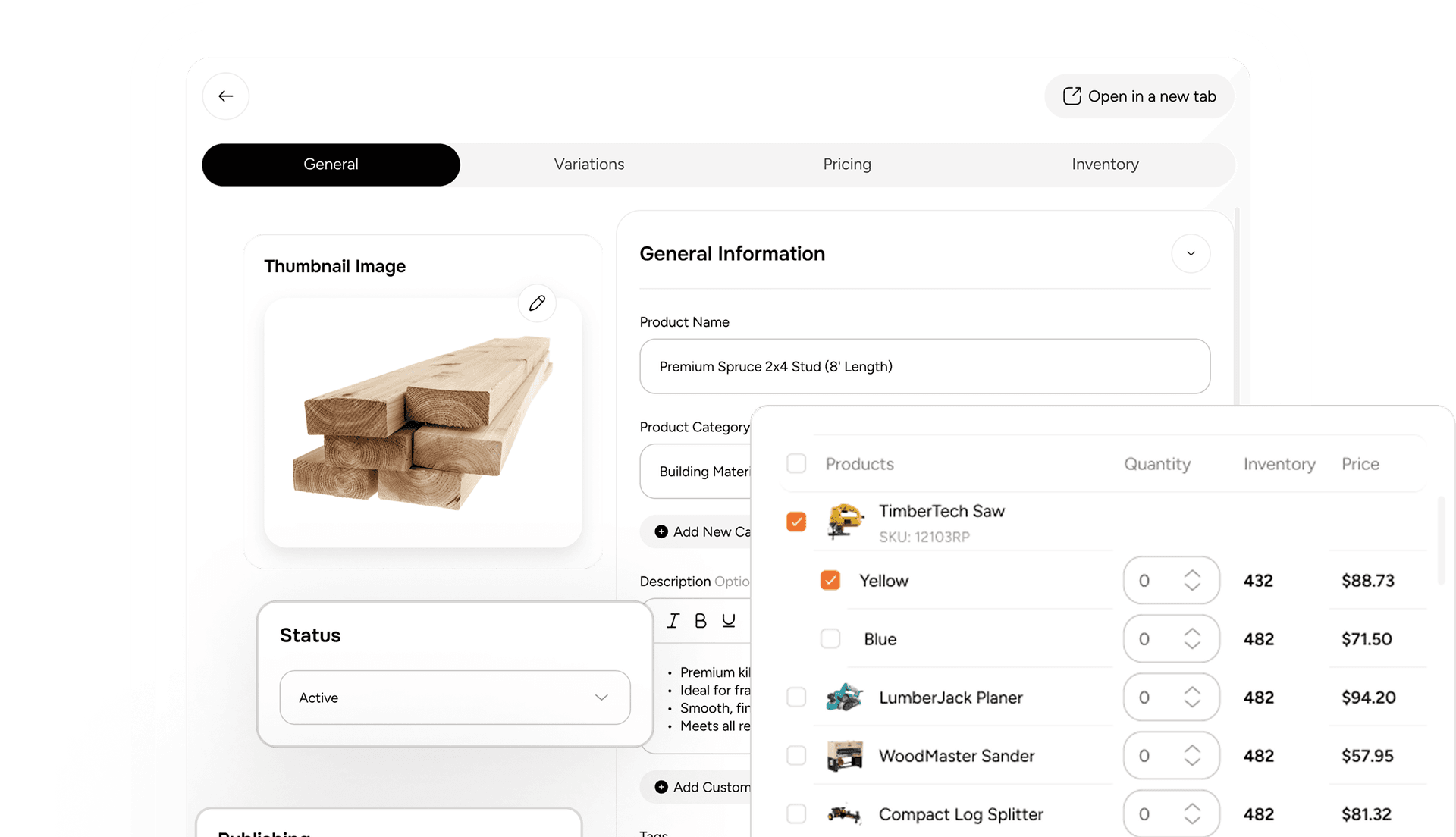1456x837 pixels.
Task: Check the Blue variation checkbox
Action: coord(830,638)
